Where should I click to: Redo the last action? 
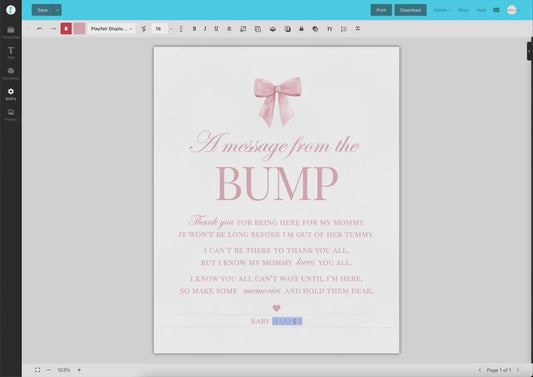53,29
